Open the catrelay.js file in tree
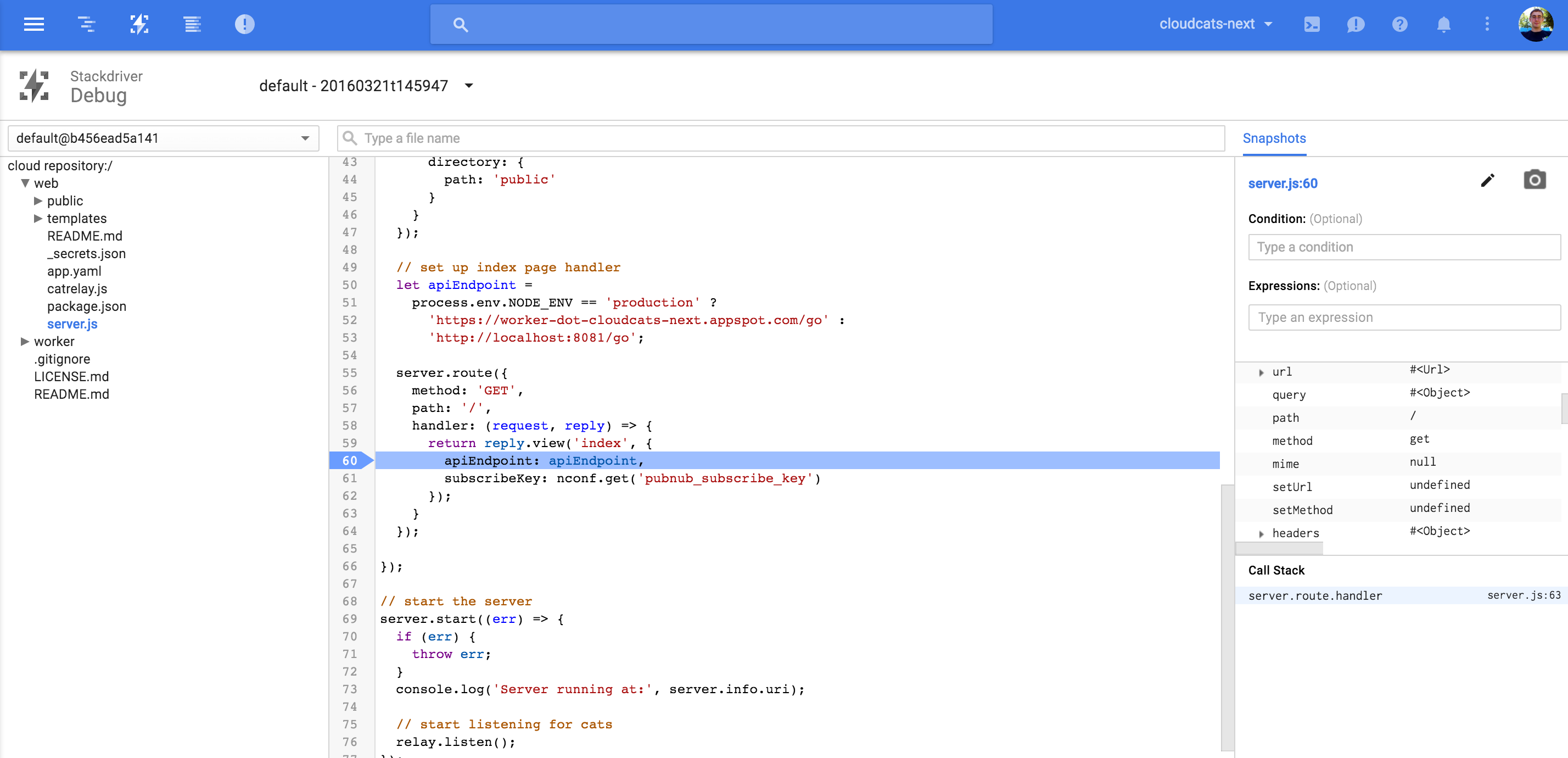This screenshot has width=1568, height=758. [77, 288]
